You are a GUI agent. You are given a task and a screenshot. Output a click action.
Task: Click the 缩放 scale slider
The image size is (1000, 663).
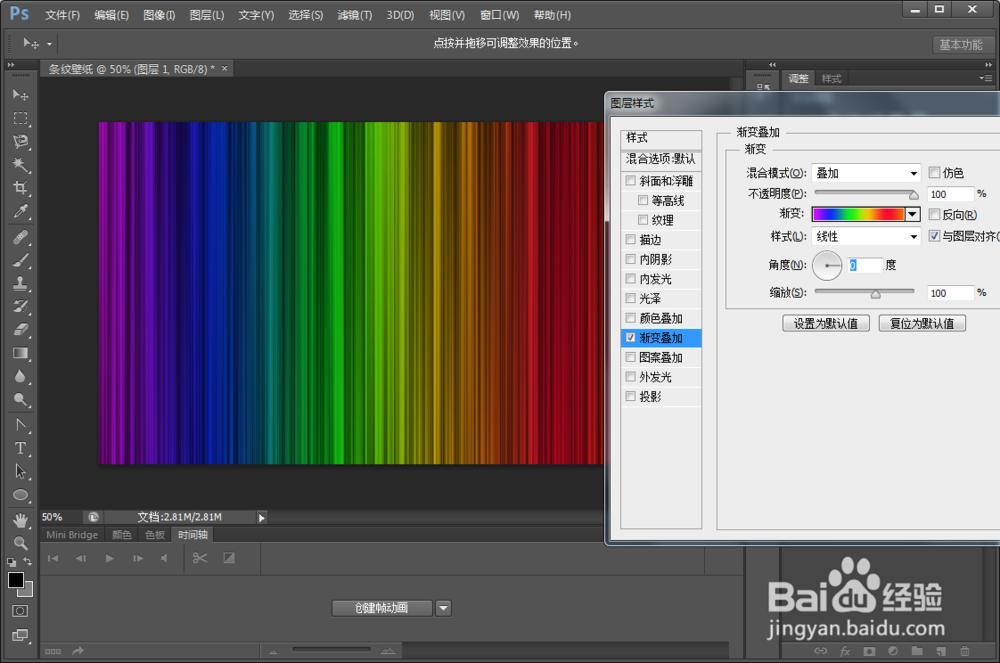(x=864, y=292)
